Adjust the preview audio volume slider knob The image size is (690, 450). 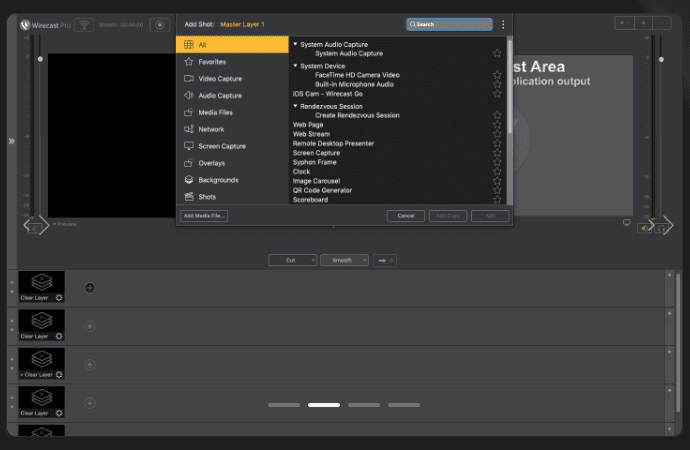[x=40, y=59]
